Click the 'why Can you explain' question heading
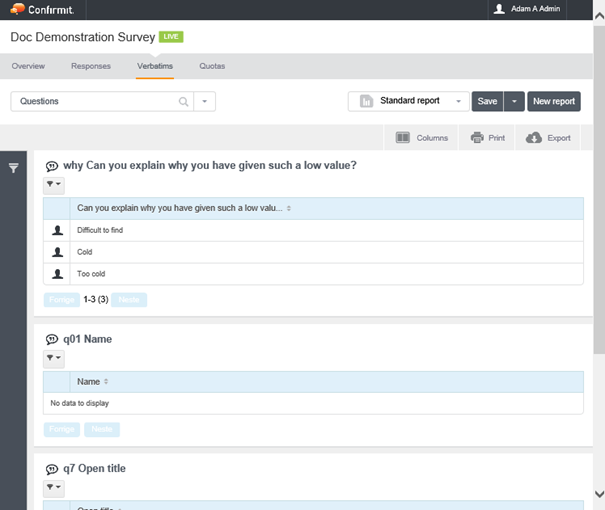This screenshot has width=605, height=510. 210,165
